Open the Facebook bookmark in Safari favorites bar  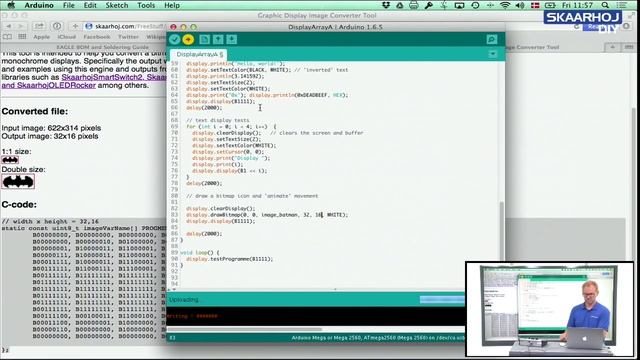97,37
